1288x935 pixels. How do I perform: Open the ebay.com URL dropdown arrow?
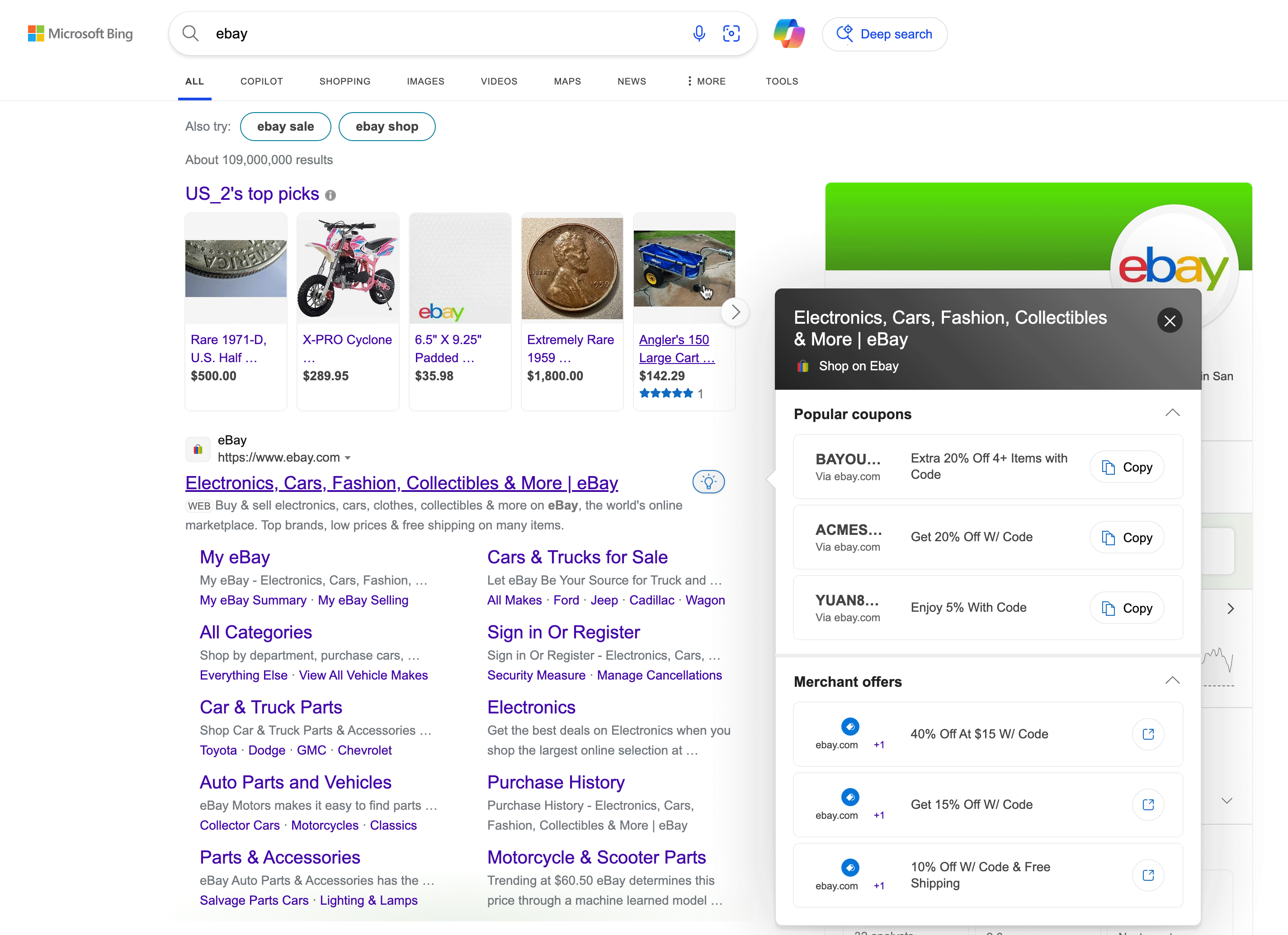click(348, 458)
